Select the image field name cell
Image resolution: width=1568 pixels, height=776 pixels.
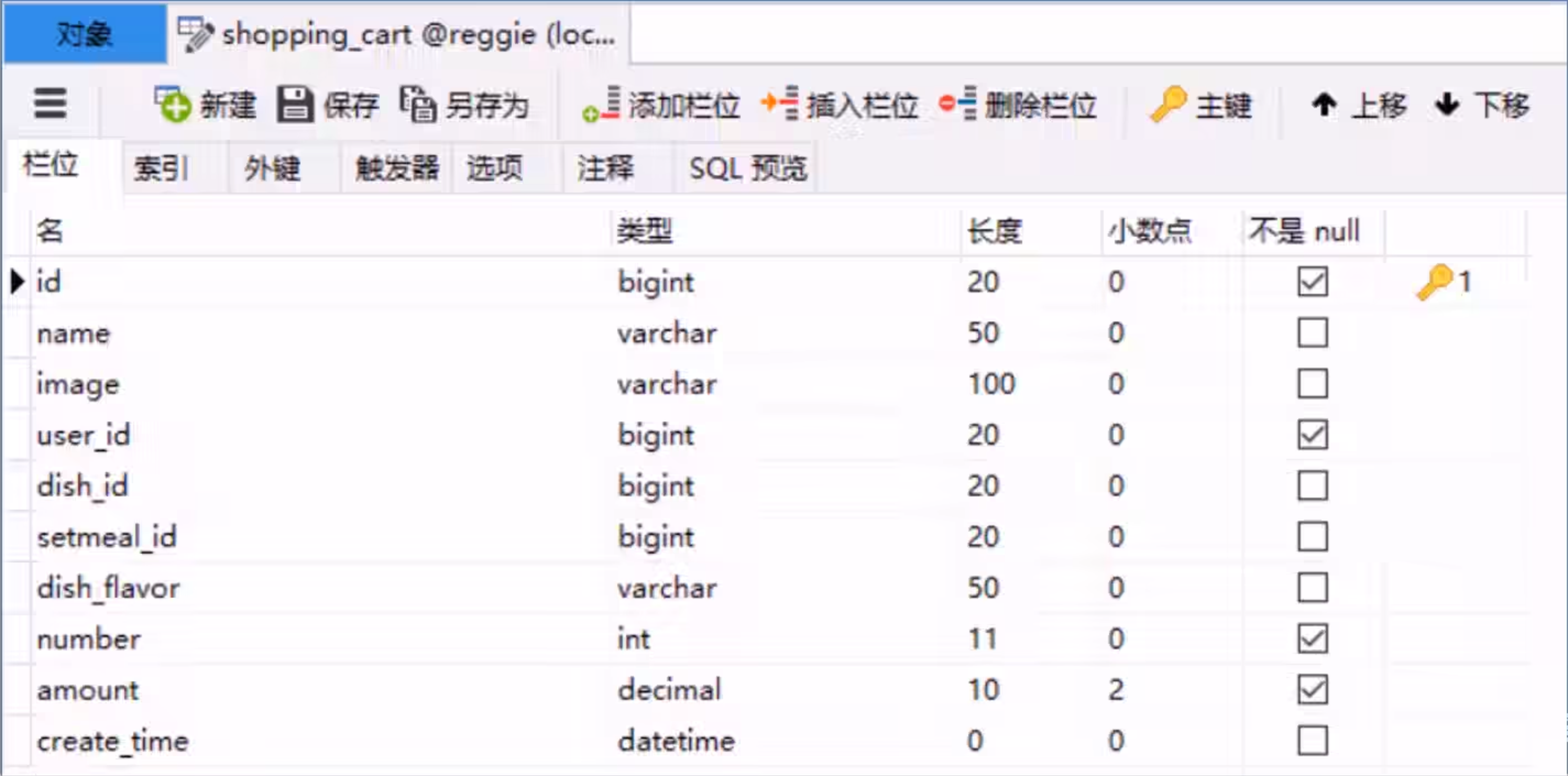pyautogui.click(x=320, y=384)
